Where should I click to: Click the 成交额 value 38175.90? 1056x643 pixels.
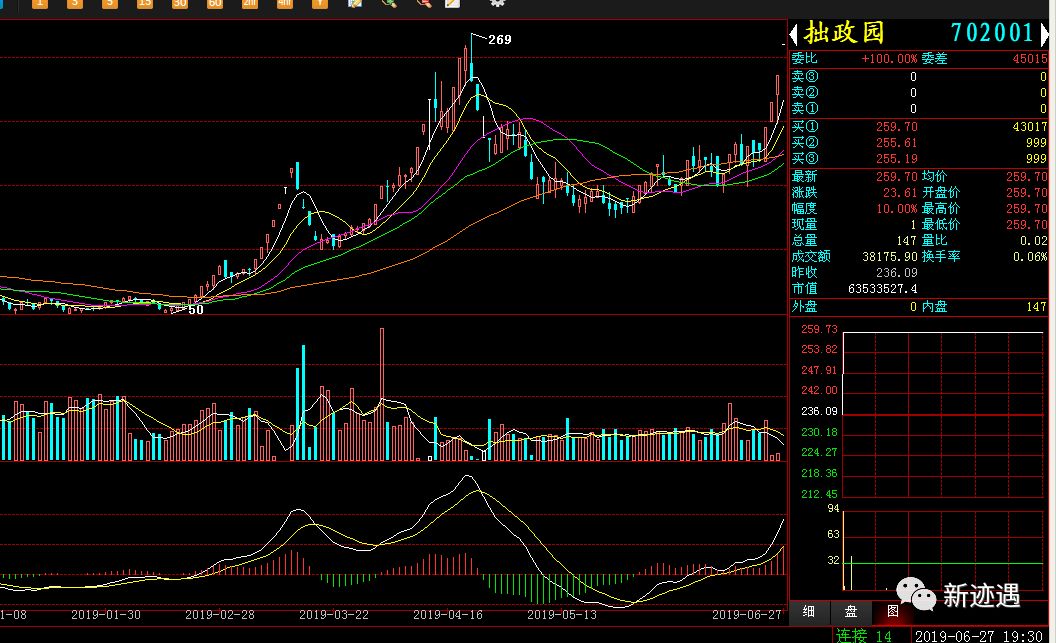click(890, 257)
